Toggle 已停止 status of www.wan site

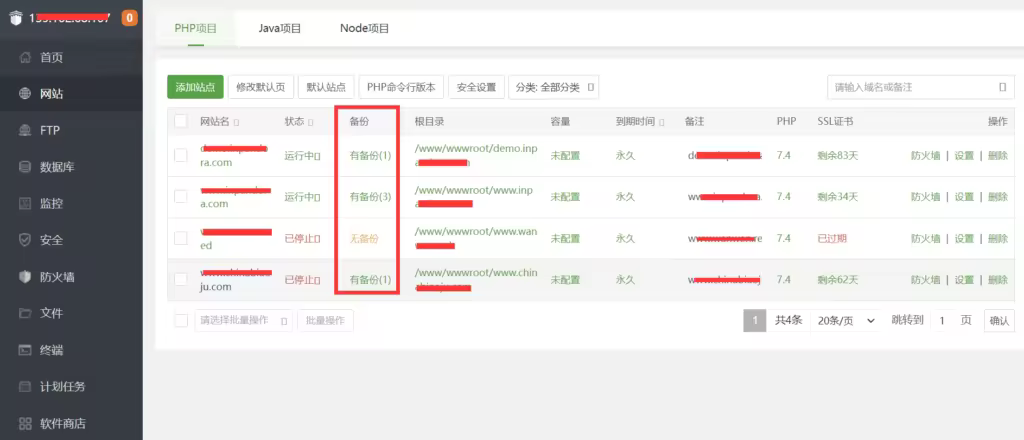pos(302,238)
